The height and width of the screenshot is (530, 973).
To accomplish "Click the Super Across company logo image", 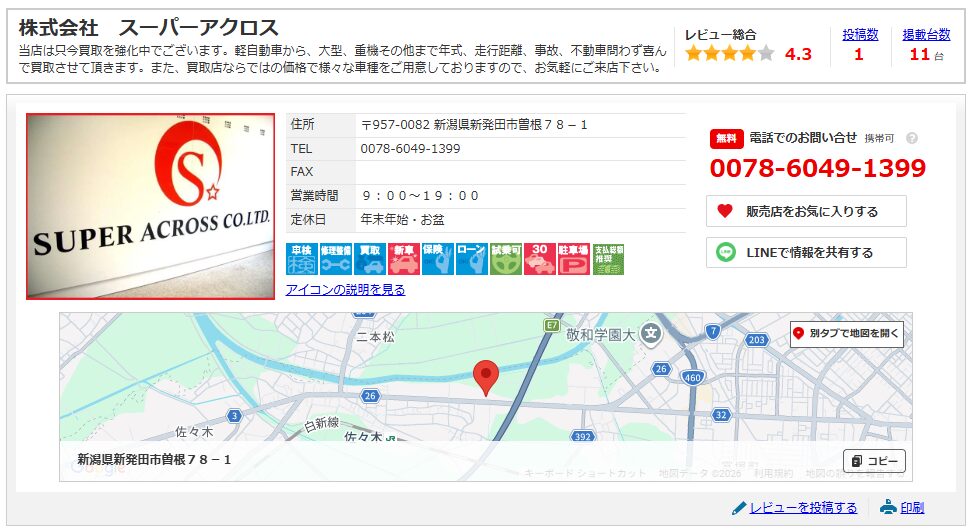I will point(150,206).
